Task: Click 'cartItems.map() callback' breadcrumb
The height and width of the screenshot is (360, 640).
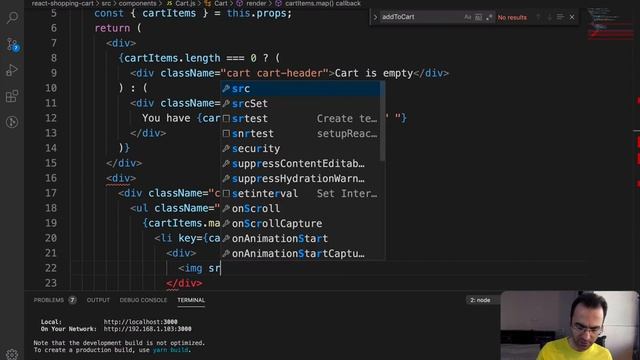Action: [322, 3]
